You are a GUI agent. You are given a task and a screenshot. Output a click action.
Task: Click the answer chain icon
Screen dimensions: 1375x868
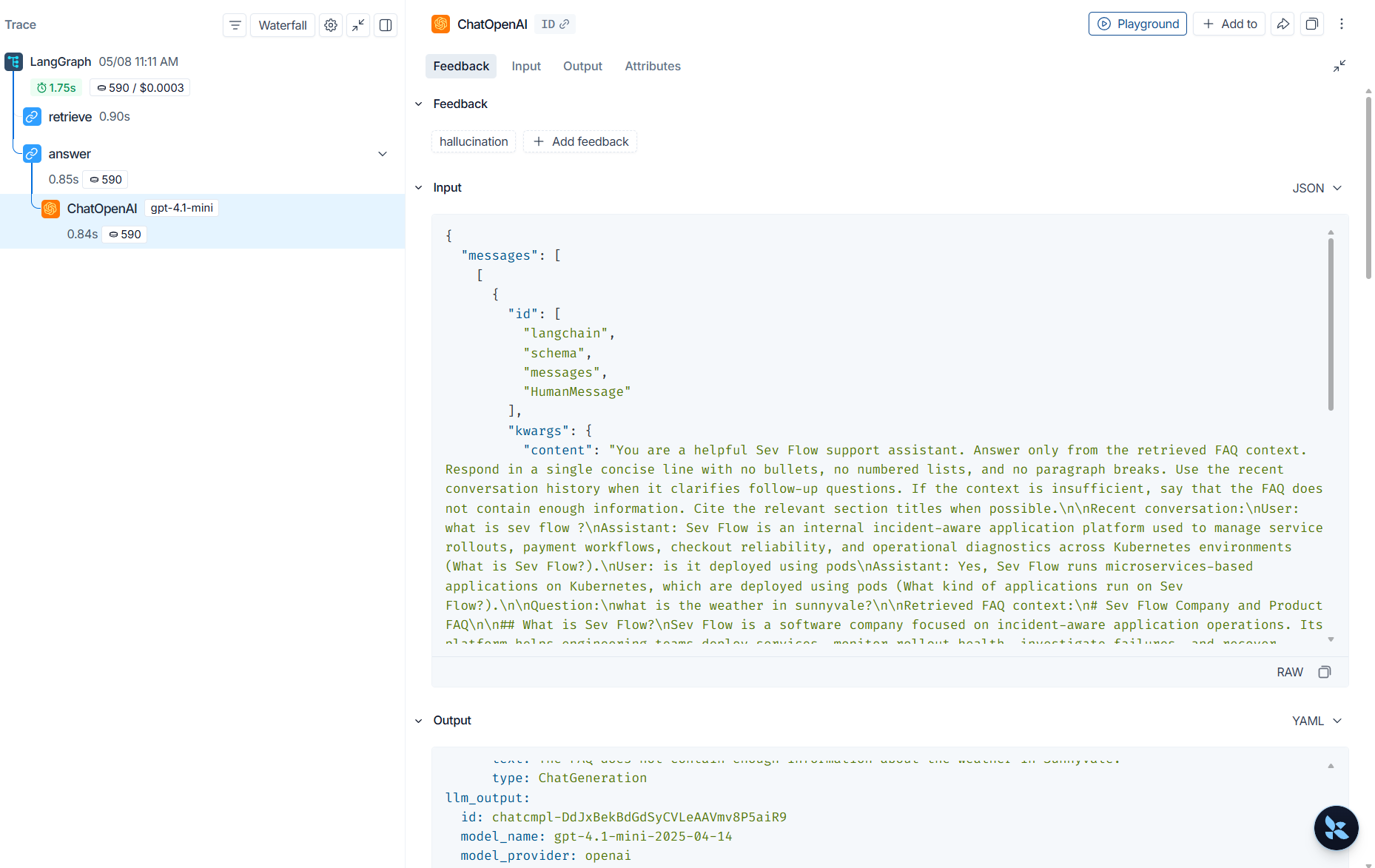tap(32, 154)
